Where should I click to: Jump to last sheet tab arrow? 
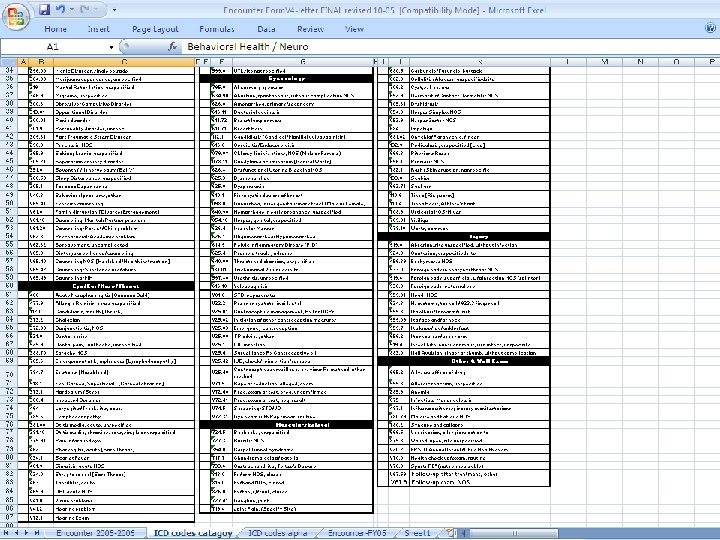pyautogui.click(x=37, y=533)
